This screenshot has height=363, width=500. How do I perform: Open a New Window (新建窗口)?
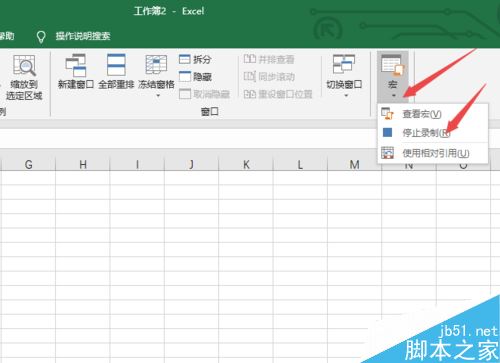[x=76, y=65]
